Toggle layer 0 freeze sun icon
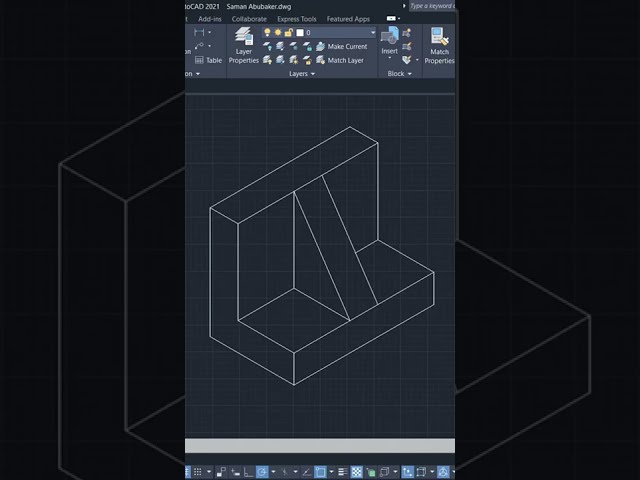The image size is (640, 480). 278,32
